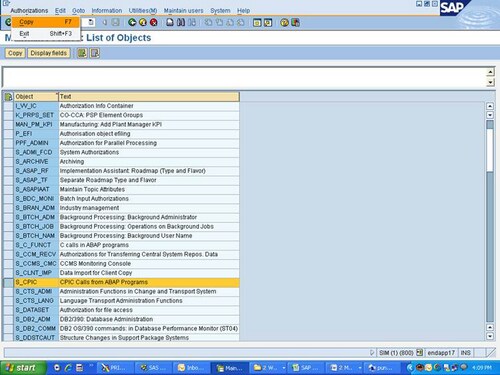The width and height of the screenshot is (500, 375).
Task: Click the table's scroll-down arrow at bottom
Action: [x=490, y=336]
